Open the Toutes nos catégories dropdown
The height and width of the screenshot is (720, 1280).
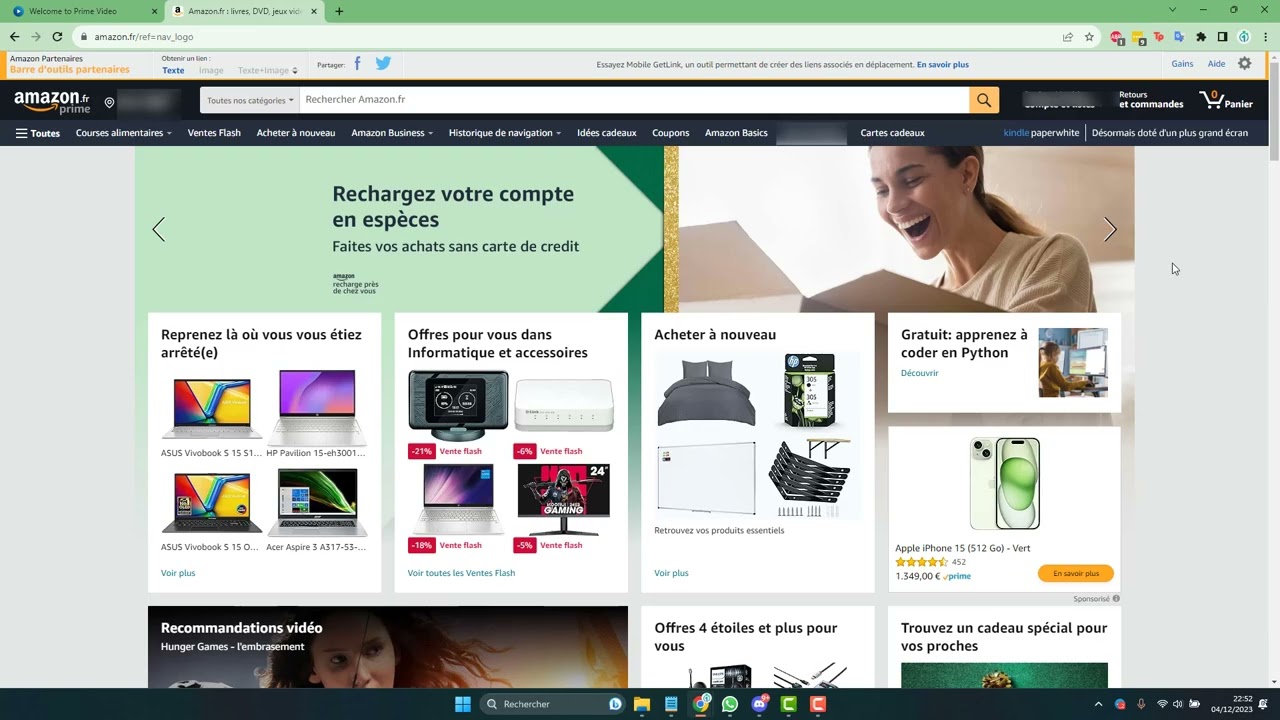(250, 100)
